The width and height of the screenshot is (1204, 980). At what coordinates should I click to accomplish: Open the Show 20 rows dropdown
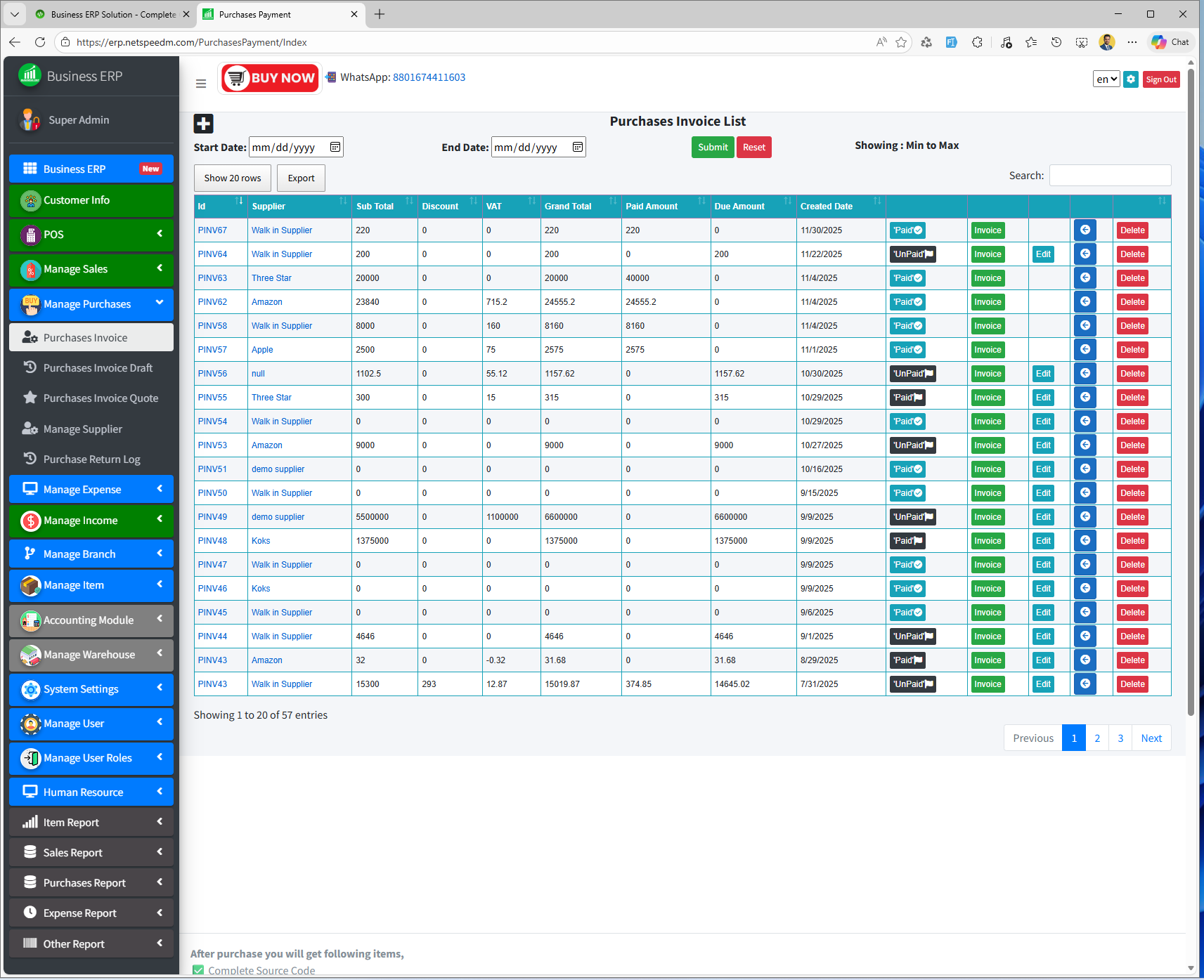click(233, 178)
